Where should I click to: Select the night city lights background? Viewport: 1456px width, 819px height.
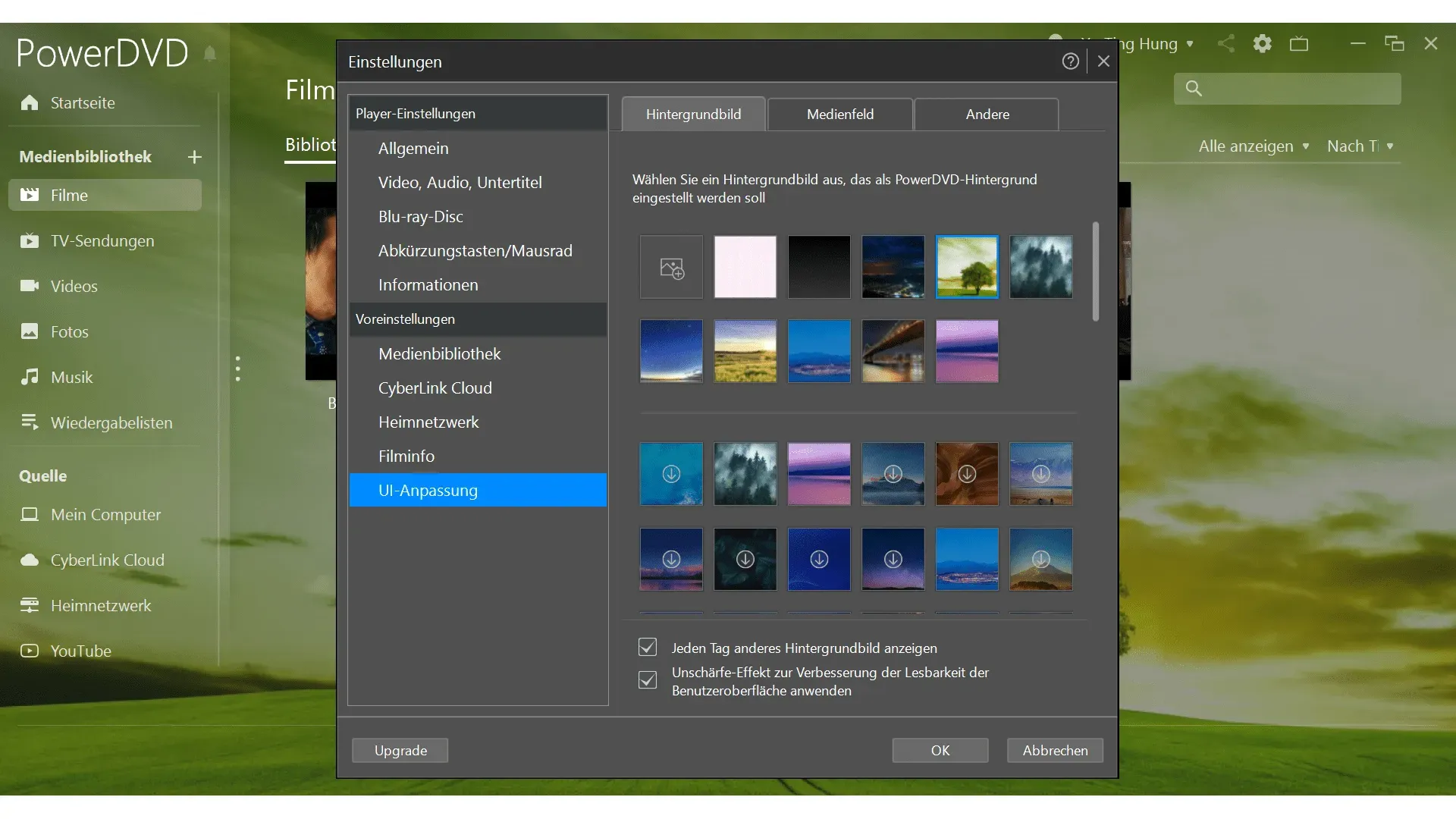pos(893,267)
